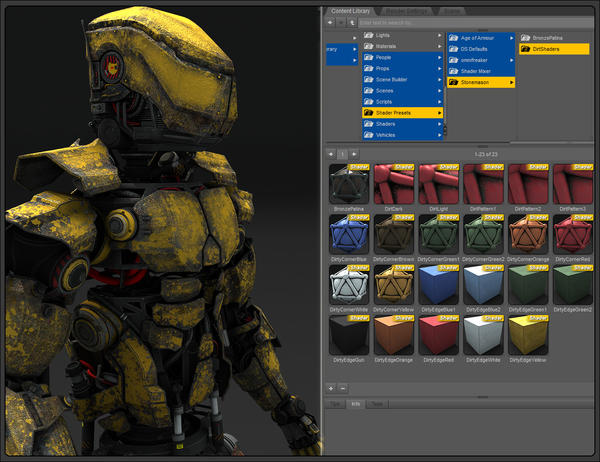Open the Props folder
Viewport: 600px width, 462px height.
(403, 69)
